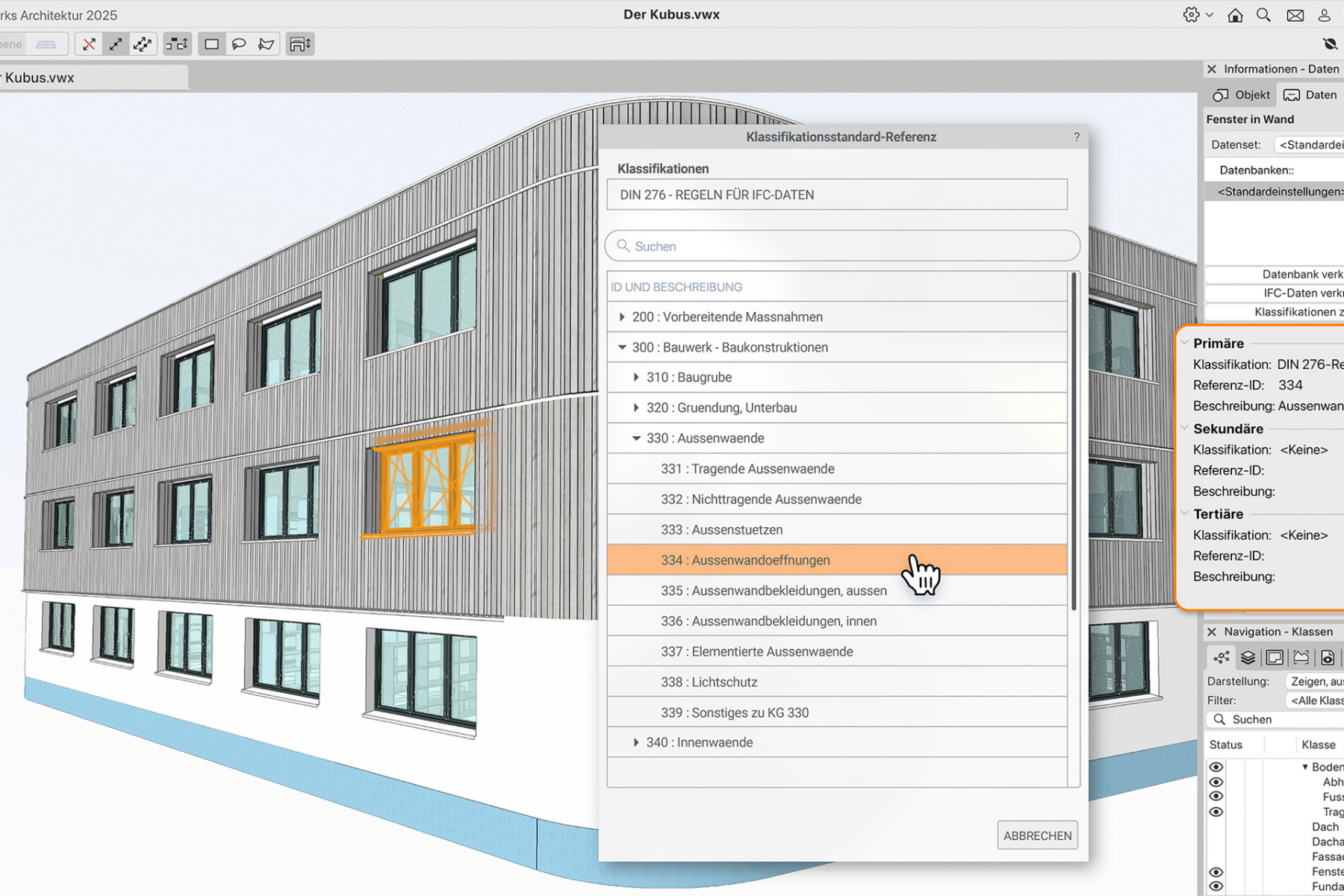Switch to the layers icon in Navigation panel
The width and height of the screenshot is (1344, 896).
[x=1248, y=658]
